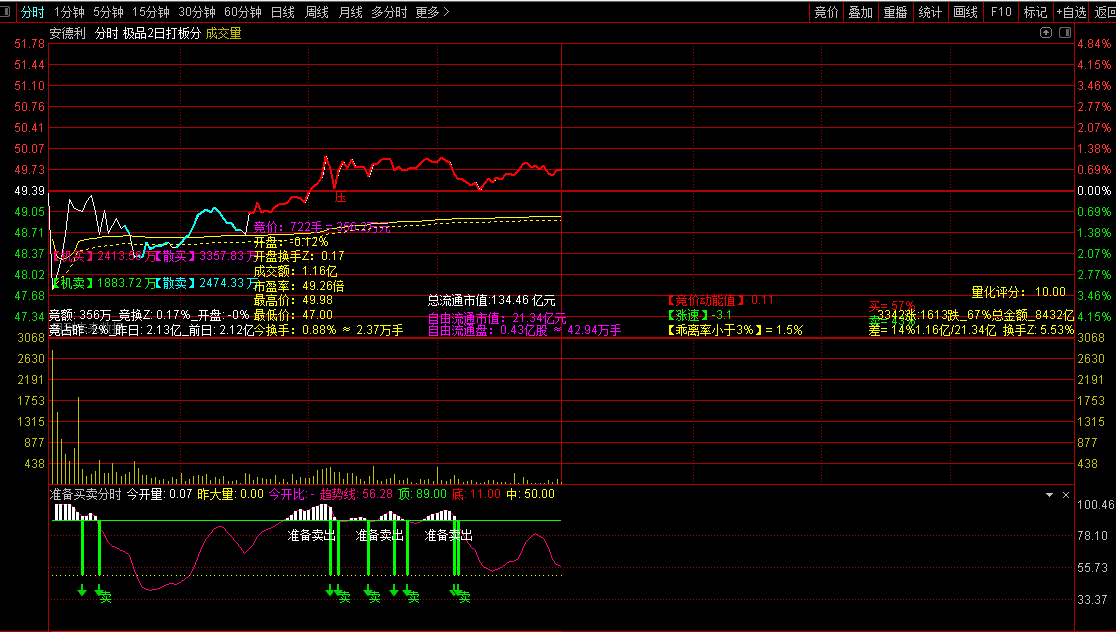Click the first 准备卖出 signal label
Image resolution: width=1116 pixels, height=632 pixels.
[x=311, y=535]
